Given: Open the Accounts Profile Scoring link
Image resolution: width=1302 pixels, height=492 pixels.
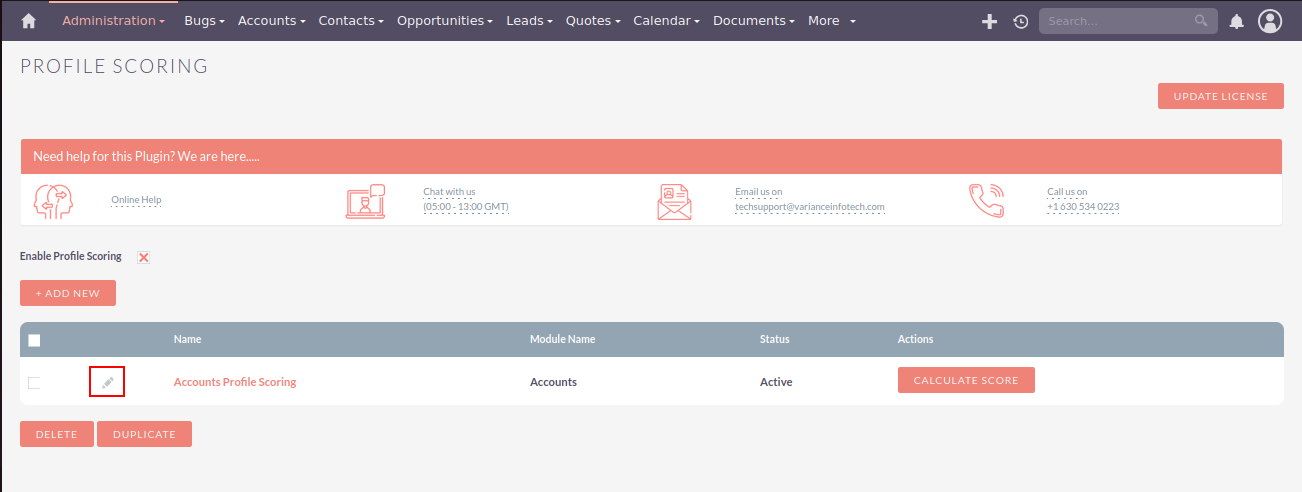Looking at the screenshot, I should [235, 382].
